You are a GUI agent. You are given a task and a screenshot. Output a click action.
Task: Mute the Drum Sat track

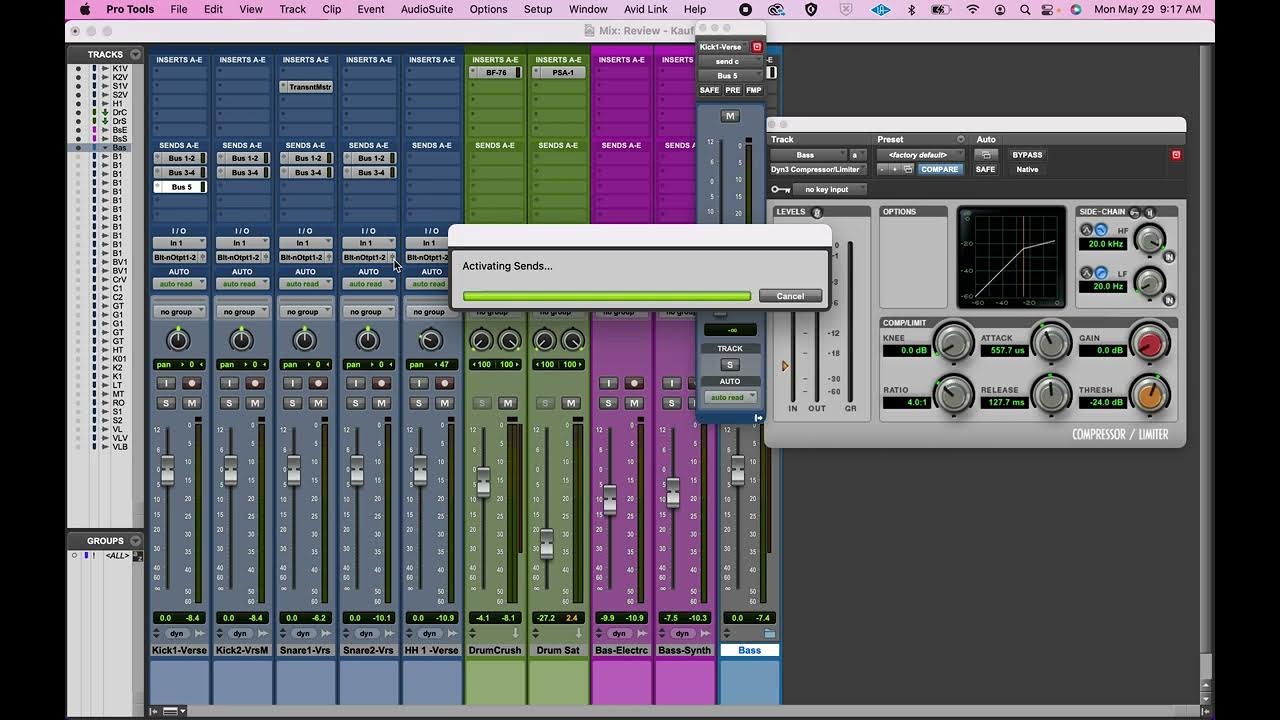[571, 403]
